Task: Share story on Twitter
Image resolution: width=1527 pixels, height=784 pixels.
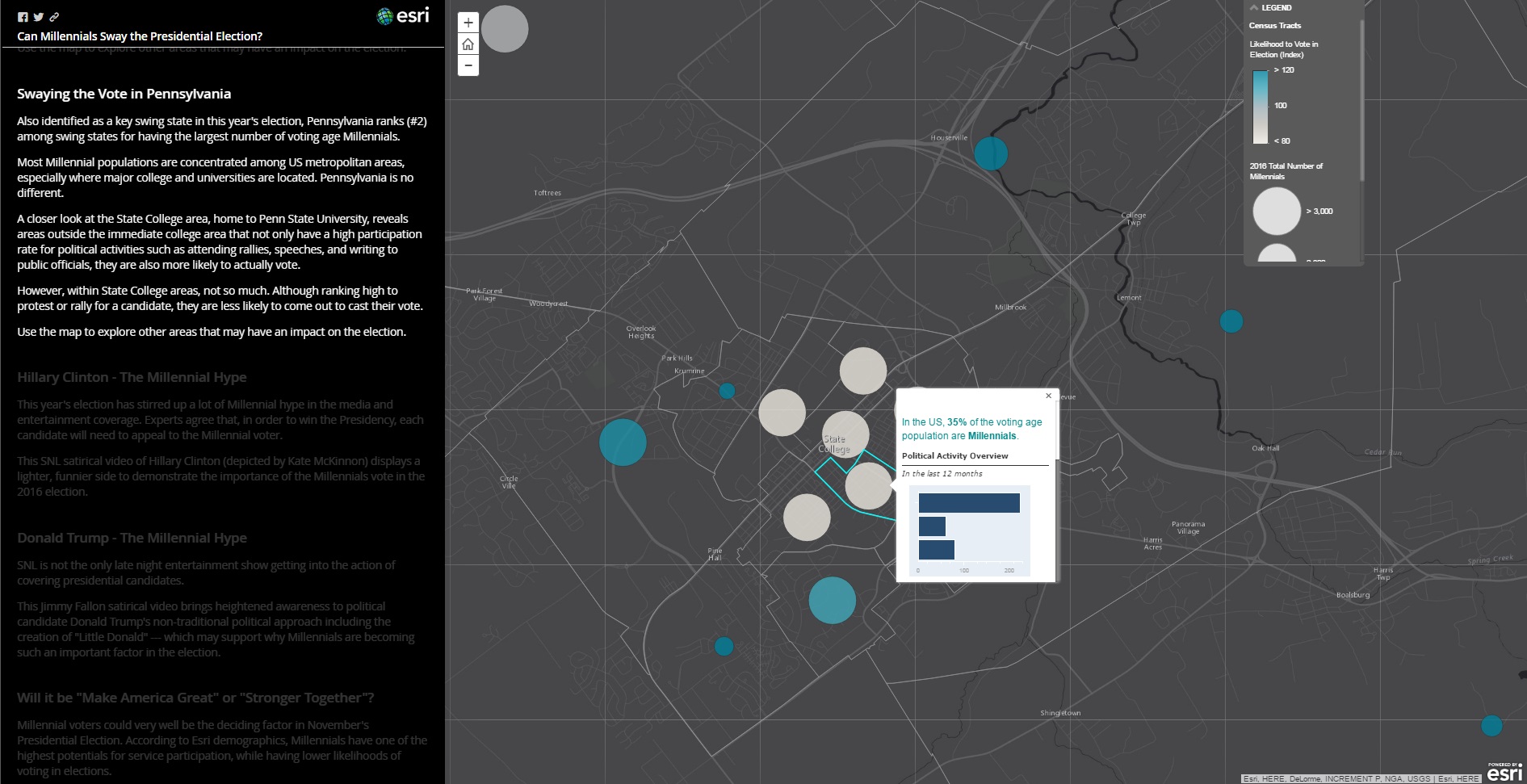Action: [38, 17]
